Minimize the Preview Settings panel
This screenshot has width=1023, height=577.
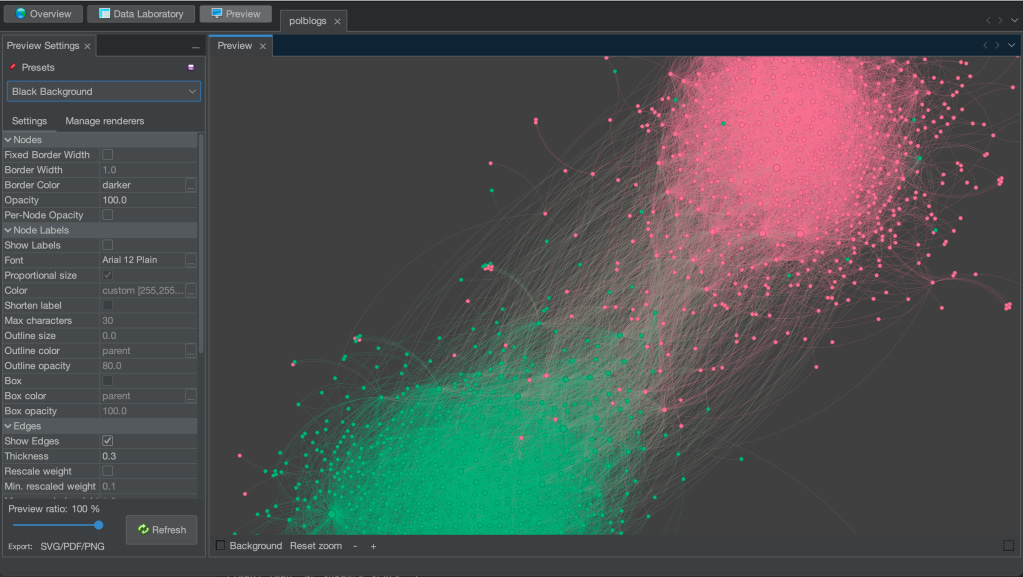point(196,47)
